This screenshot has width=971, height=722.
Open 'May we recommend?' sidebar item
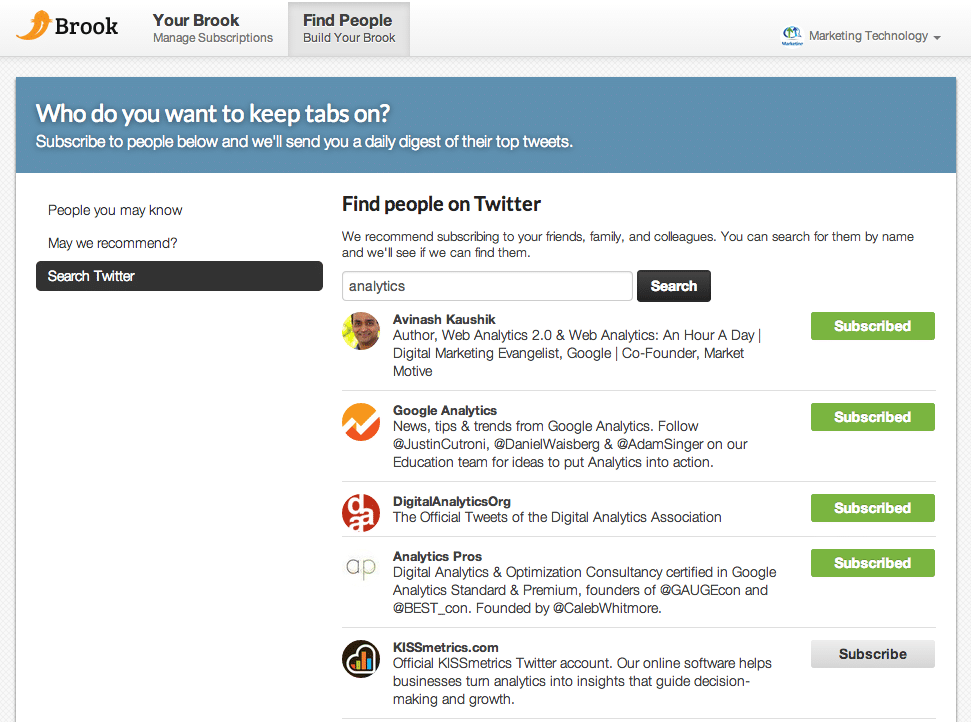pyautogui.click(x=112, y=243)
